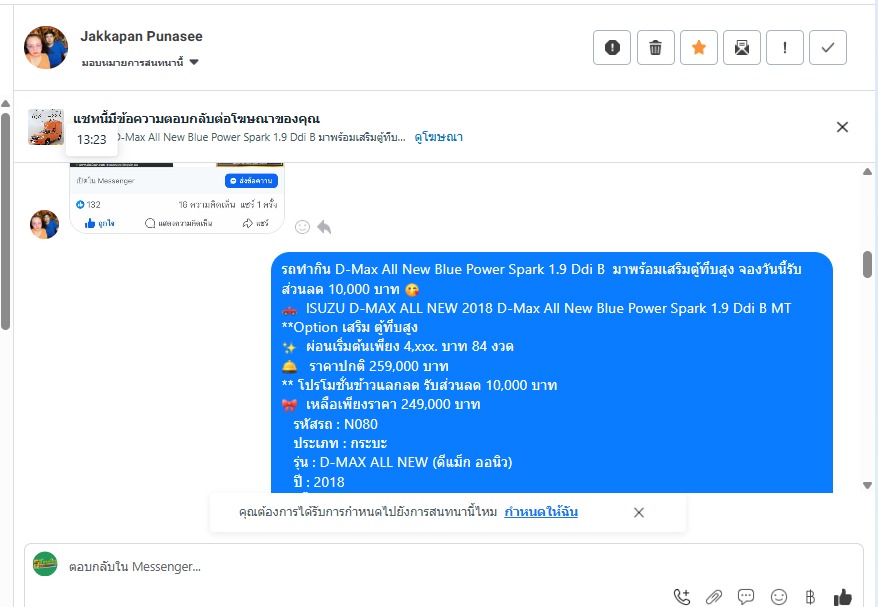The width and height of the screenshot is (878, 607).
Task: Click the กำหนดให้ฉัน link
Action: (x=541, y=512)
